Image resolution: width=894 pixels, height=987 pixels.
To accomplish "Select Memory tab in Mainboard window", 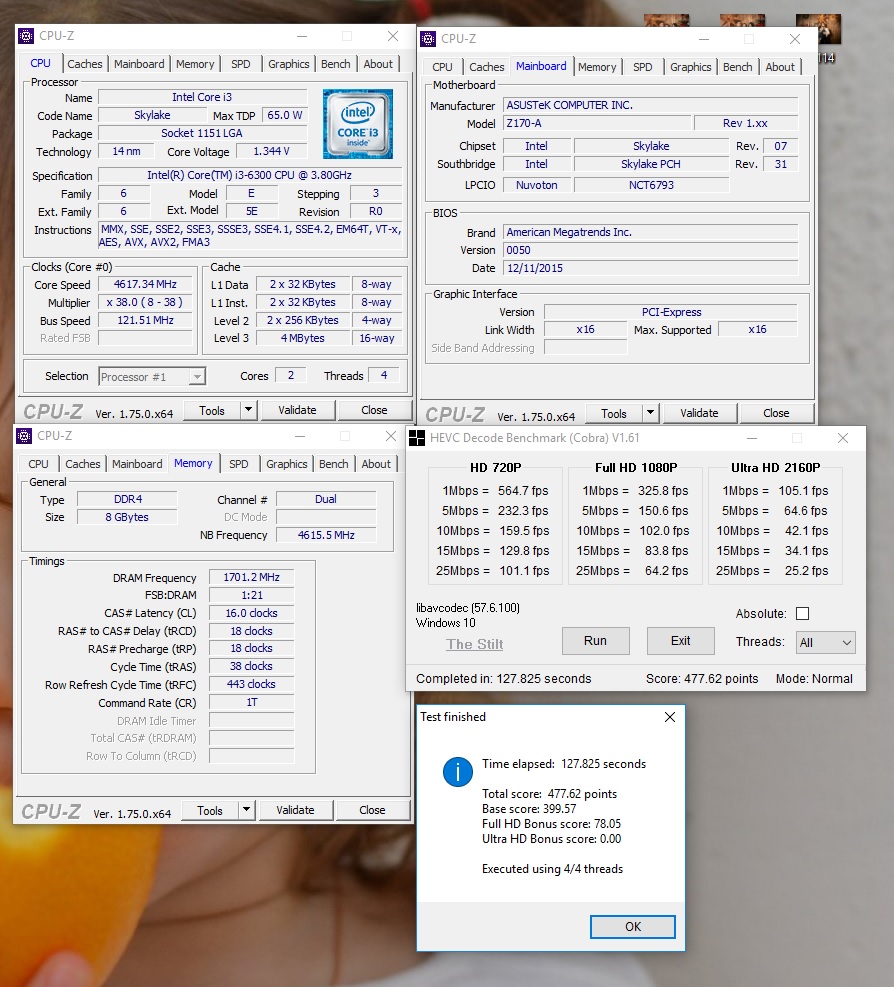I will pyautogui.click(x=597, y=67).
